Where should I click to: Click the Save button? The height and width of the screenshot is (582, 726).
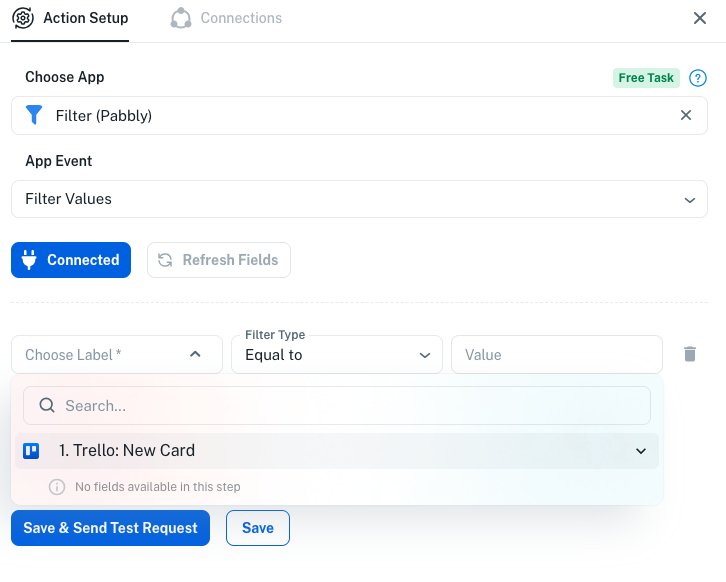click(x=257, y=528)
